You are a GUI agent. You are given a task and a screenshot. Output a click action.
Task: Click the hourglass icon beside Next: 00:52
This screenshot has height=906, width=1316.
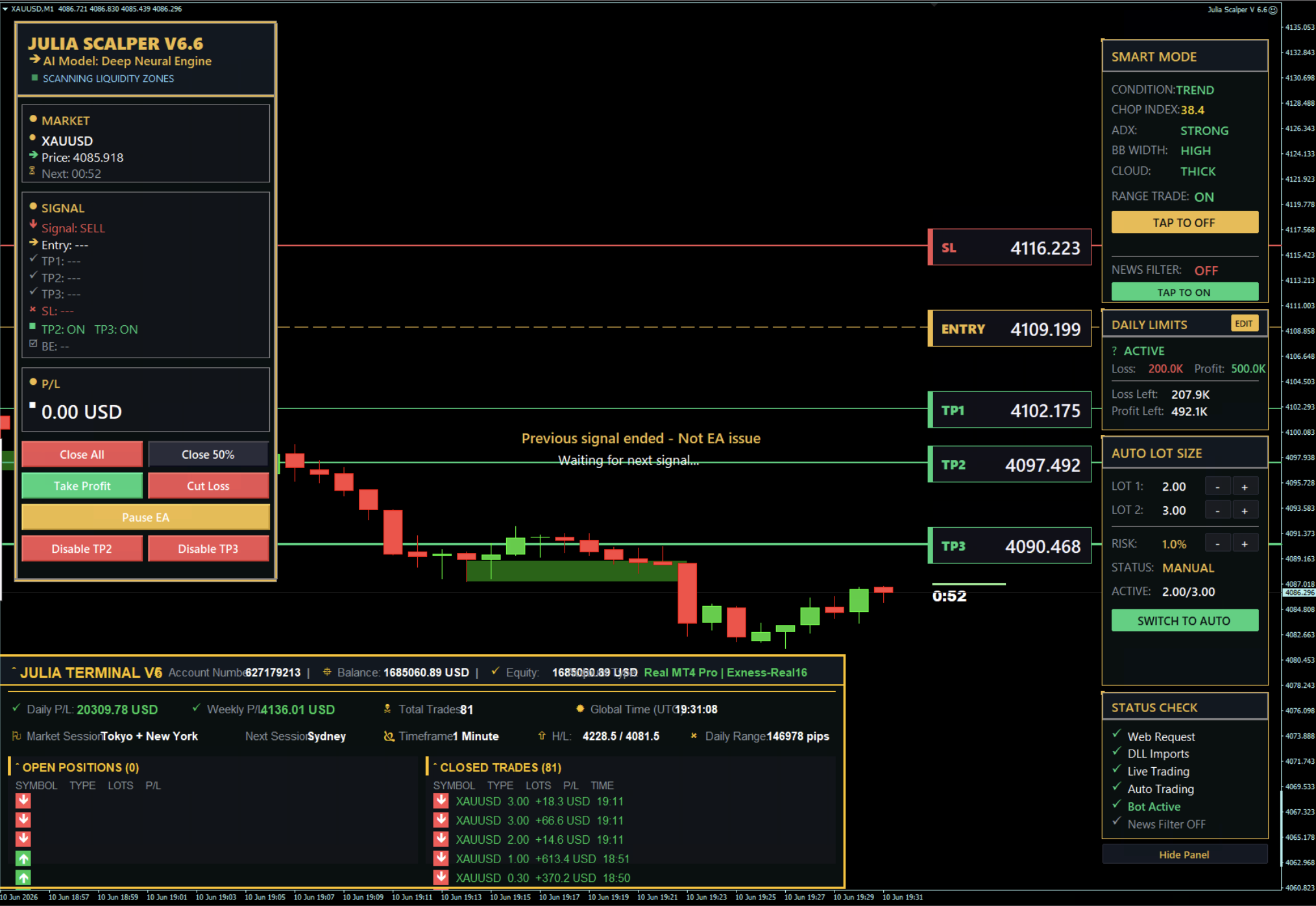(x=32, y=171)
